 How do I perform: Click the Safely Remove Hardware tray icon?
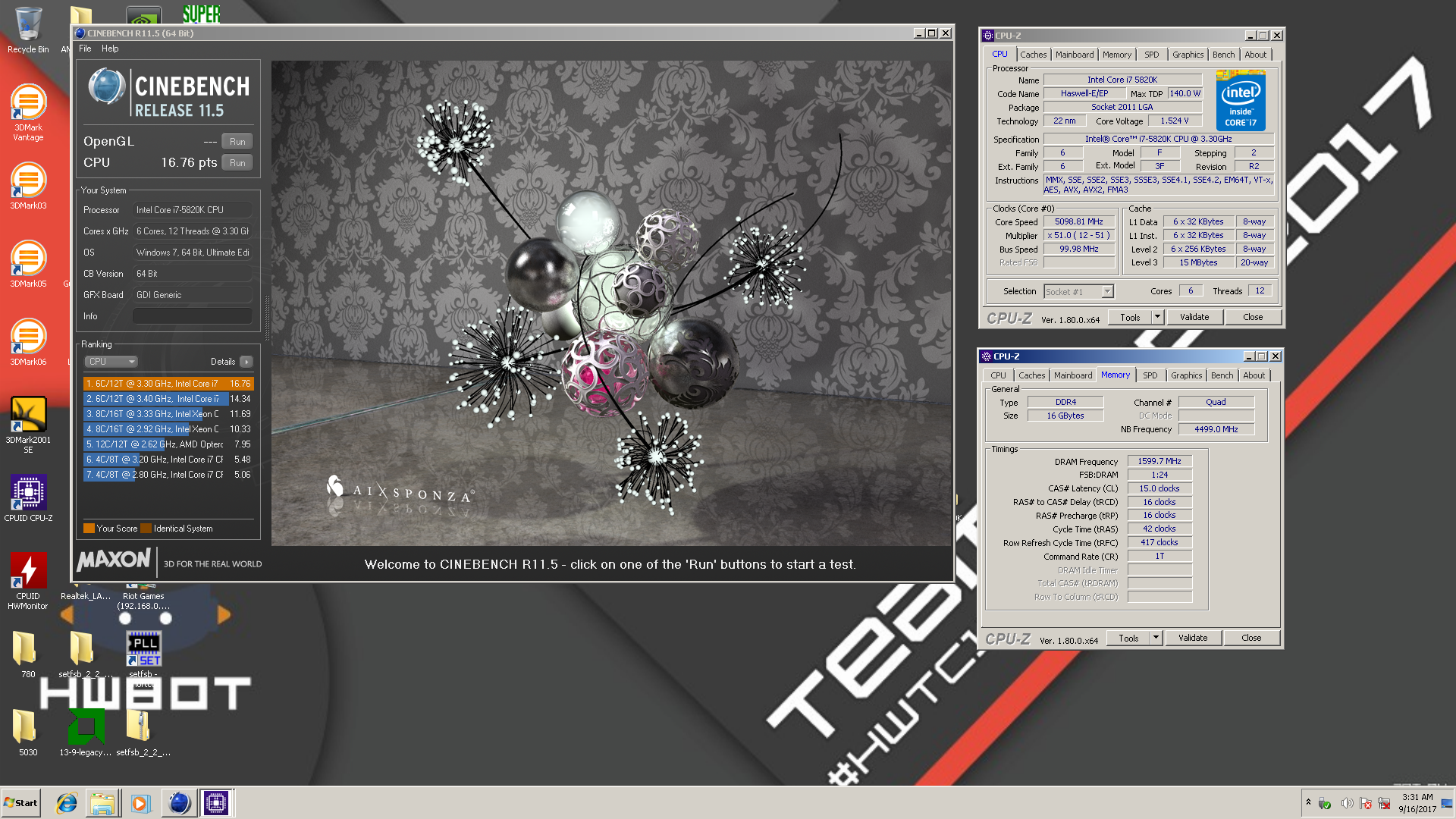pos(1325,804)
